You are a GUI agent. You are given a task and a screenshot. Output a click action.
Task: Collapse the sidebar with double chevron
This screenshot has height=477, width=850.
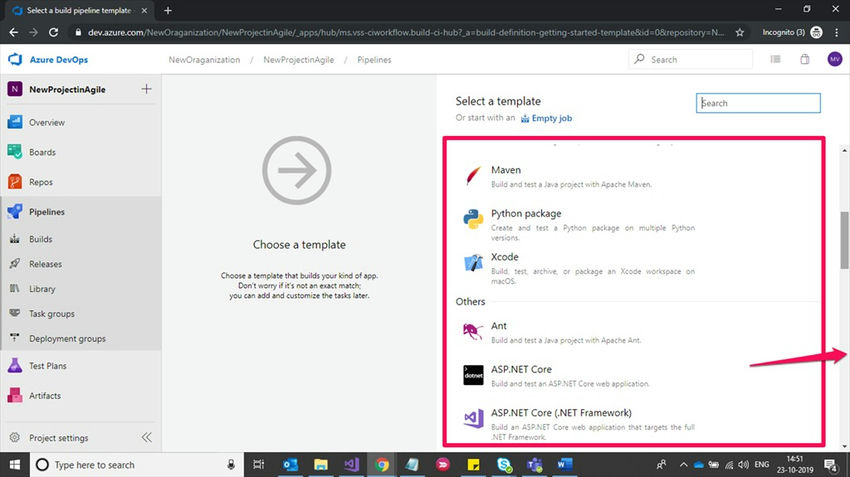coord(147,437)
